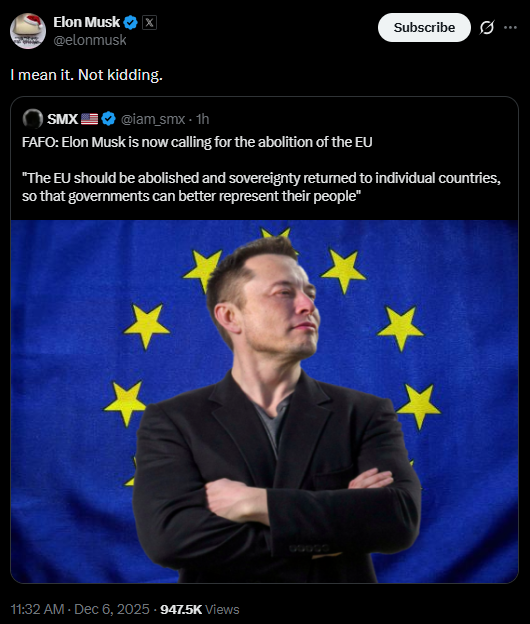
Task: Open the @elonmusk handle link
Action: point(90,40)
